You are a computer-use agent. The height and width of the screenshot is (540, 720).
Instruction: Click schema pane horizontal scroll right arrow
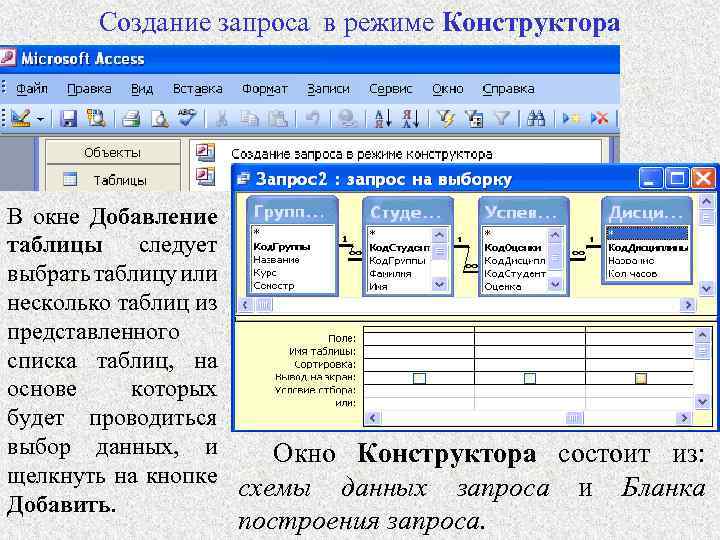pyautogui.click(x=687, y=304)
